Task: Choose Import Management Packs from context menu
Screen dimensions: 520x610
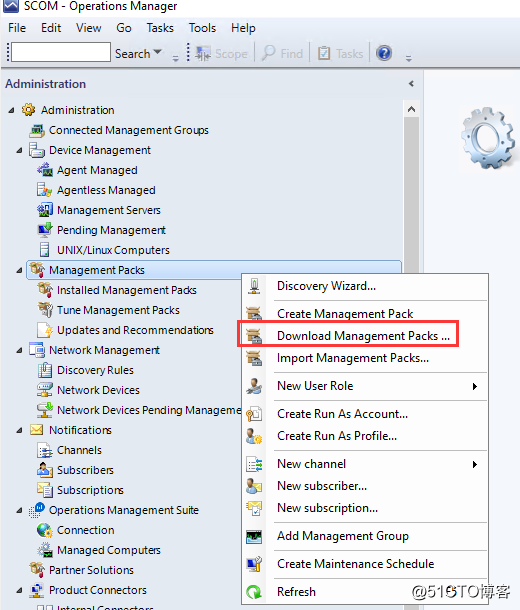Action: pyautogui.click(x=363, y=358)
